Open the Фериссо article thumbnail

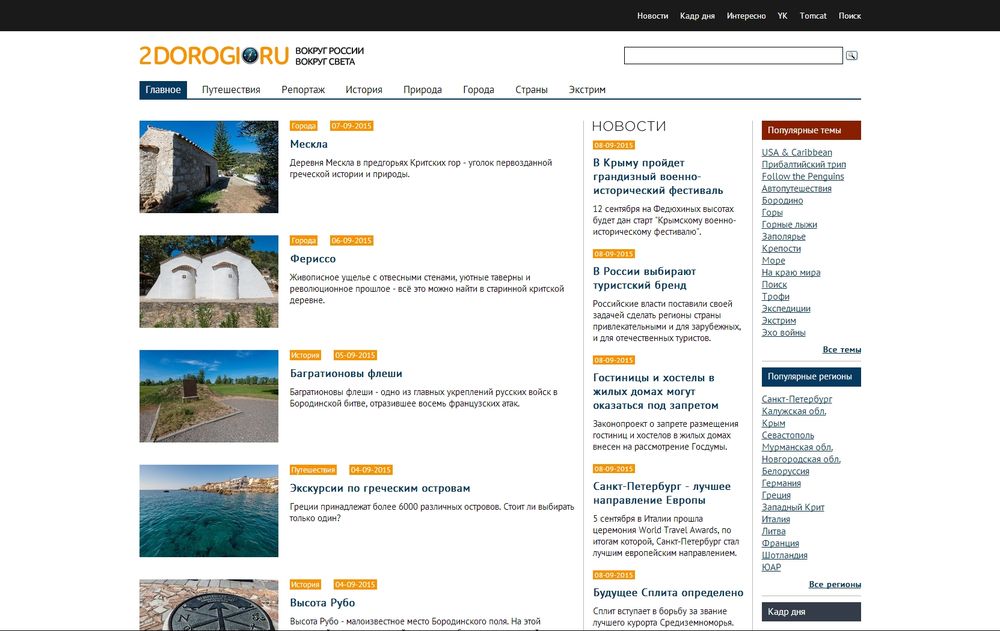pos(209,281)
